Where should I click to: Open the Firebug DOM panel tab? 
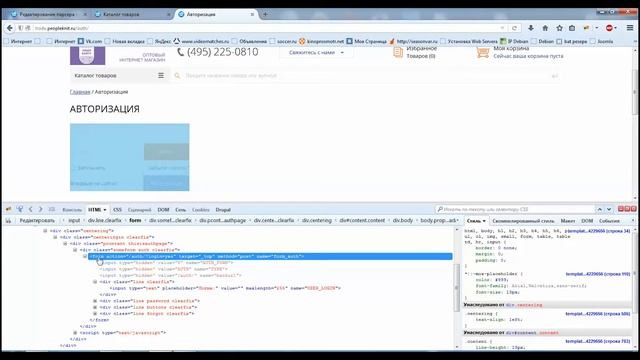click(x=163, y=209)
